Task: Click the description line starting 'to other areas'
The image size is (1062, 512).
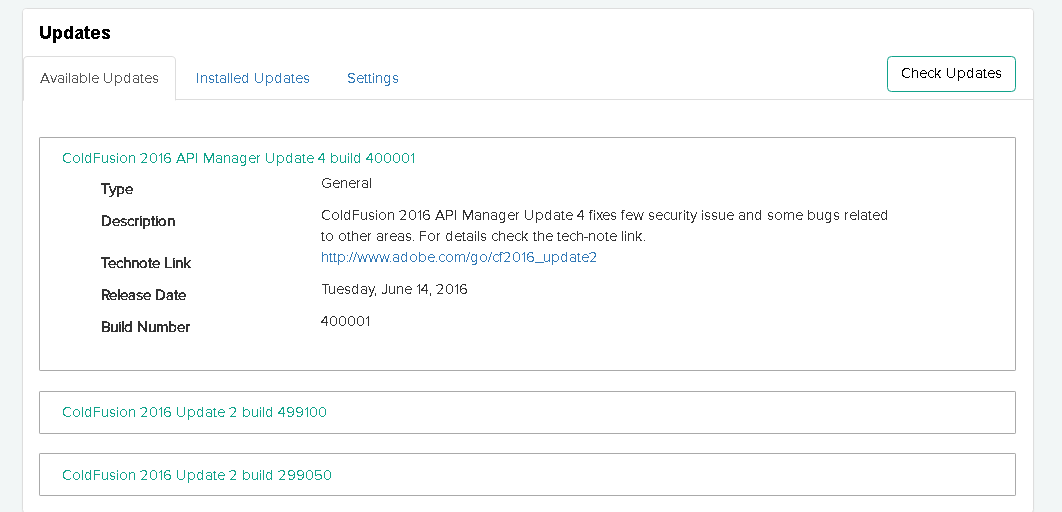Action: coord(483,237)
